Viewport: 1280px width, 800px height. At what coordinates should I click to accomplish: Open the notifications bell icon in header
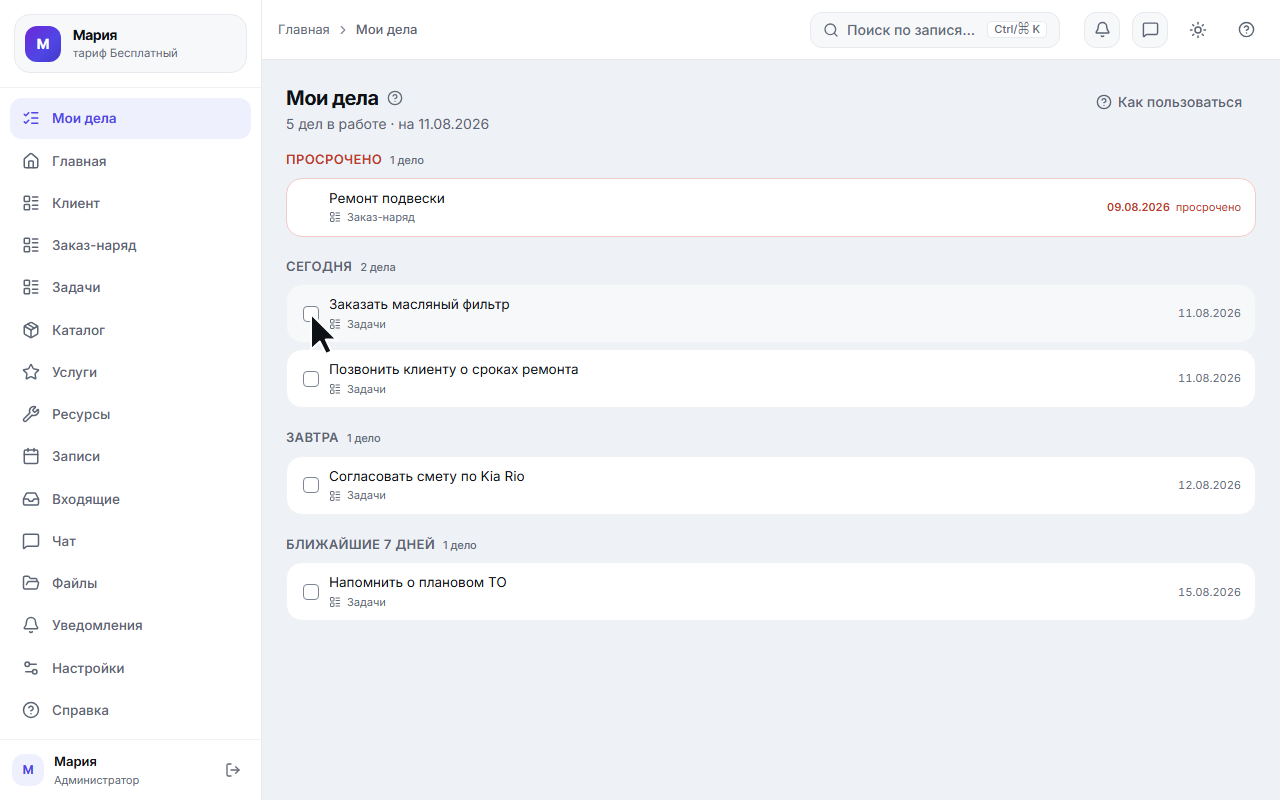point(1102,30)
